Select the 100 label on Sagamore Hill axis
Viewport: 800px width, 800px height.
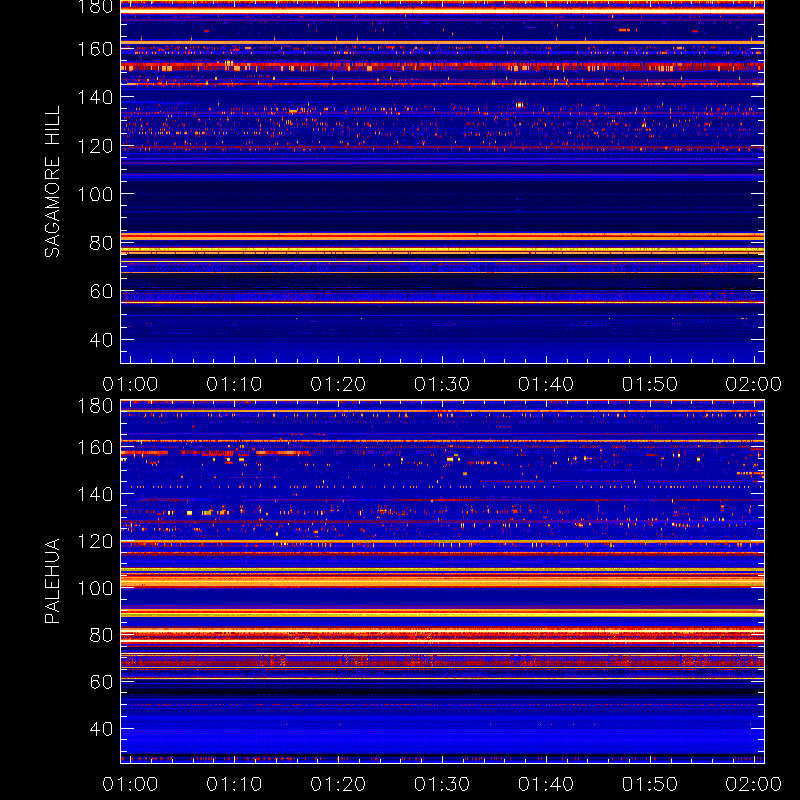coord(95,194)
